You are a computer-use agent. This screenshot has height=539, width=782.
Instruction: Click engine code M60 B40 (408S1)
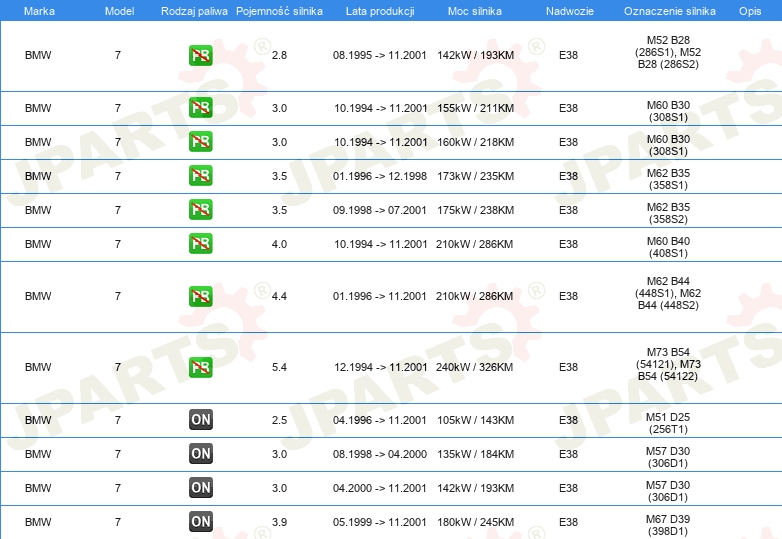pyautogui.click(x=668, y=247)
